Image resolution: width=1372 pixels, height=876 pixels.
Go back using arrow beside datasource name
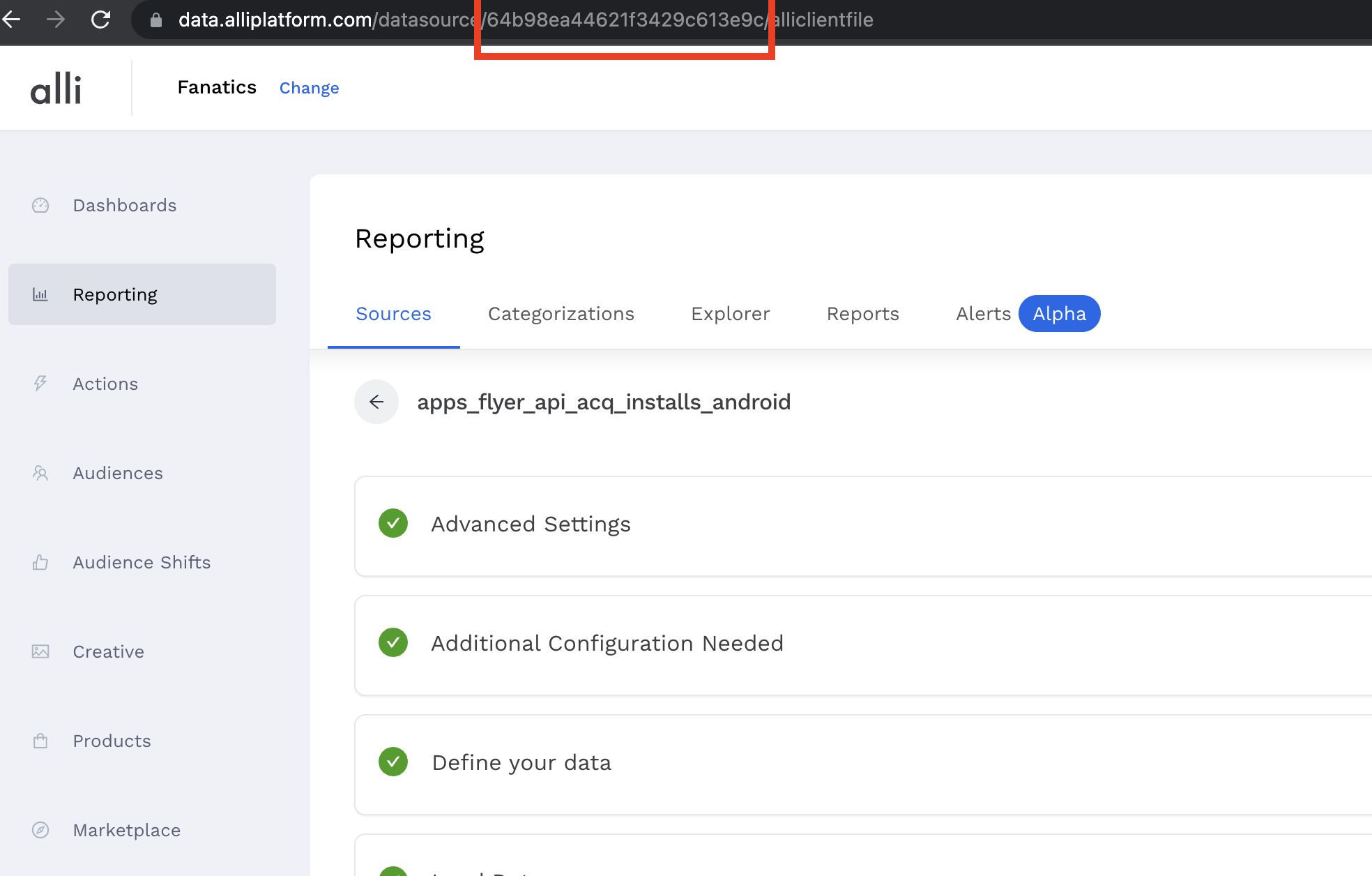pos(376,402)
